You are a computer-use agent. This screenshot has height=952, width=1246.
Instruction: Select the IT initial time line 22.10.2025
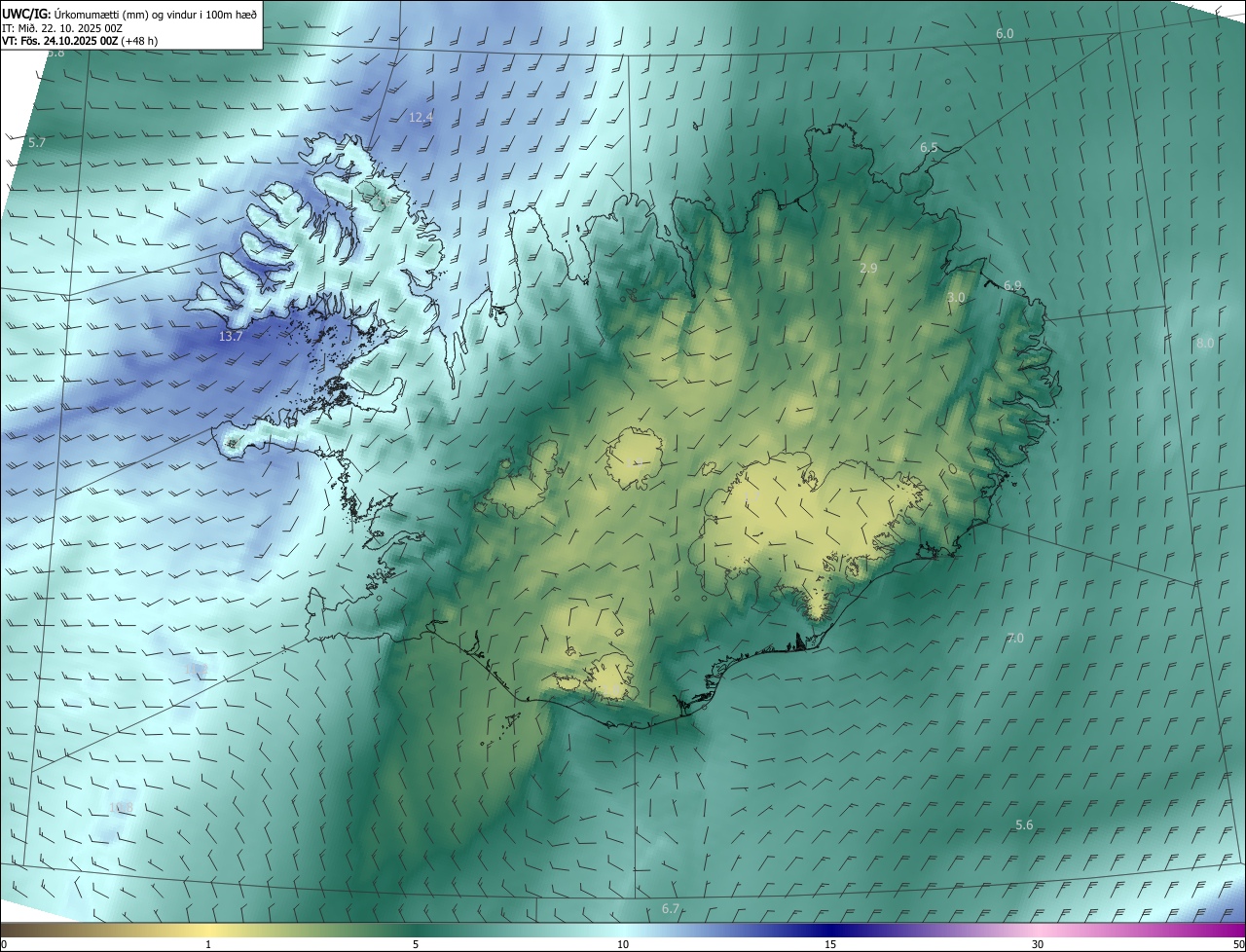click(62, 28)
